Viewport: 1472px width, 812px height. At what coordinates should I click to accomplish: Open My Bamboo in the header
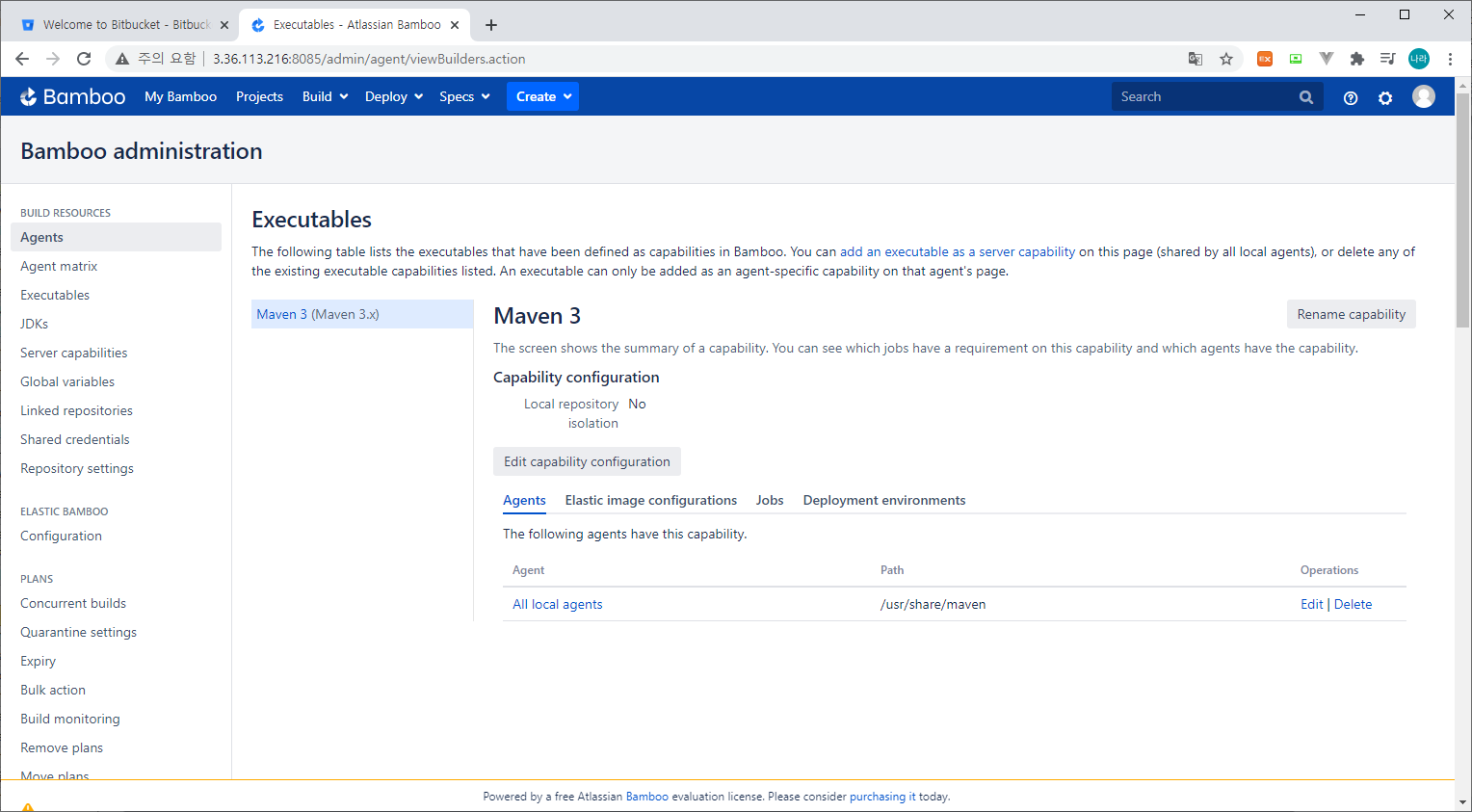click(x=180, y=96)
